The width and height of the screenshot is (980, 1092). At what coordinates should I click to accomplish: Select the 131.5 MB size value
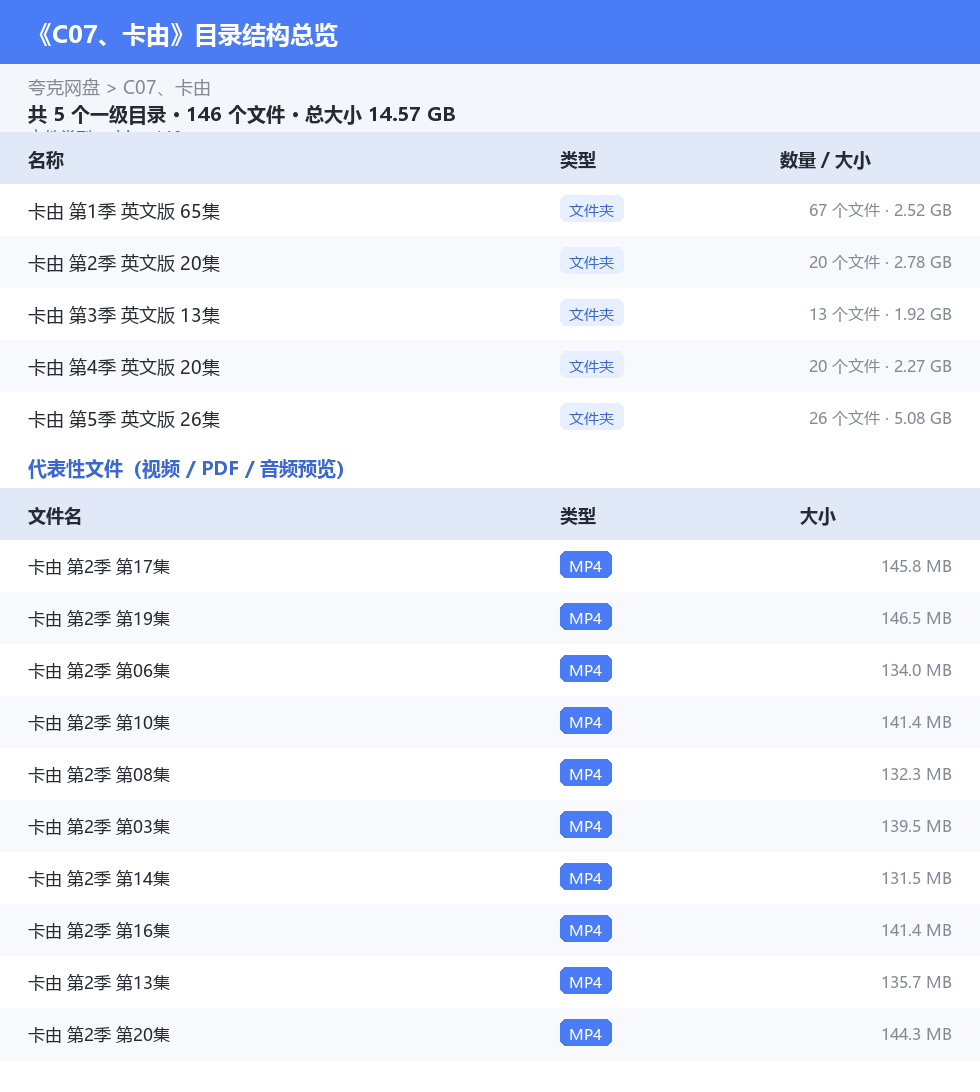click(x=916, y=878)
